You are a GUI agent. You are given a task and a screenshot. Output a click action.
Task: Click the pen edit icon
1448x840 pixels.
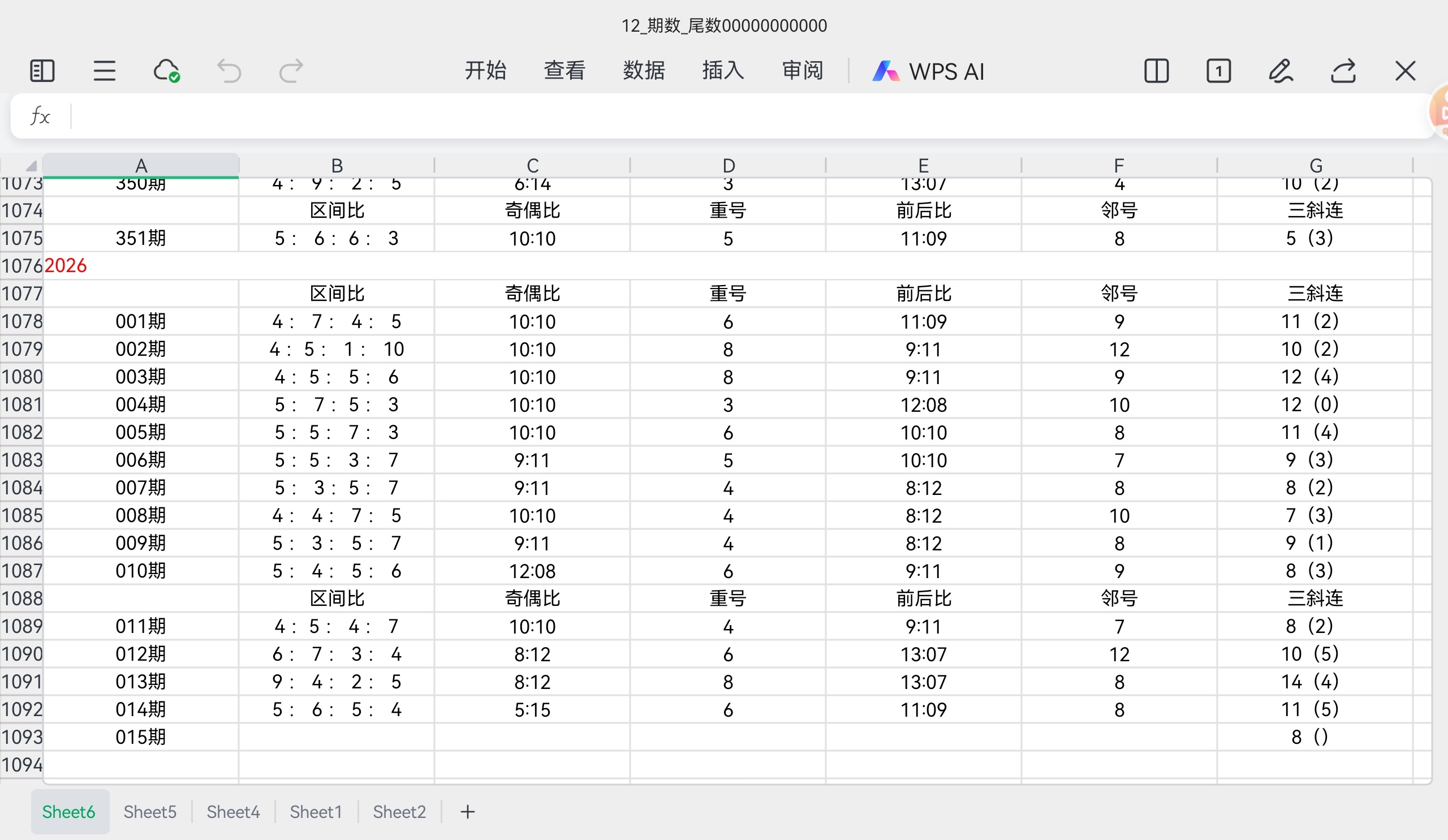coord(1280,71)
